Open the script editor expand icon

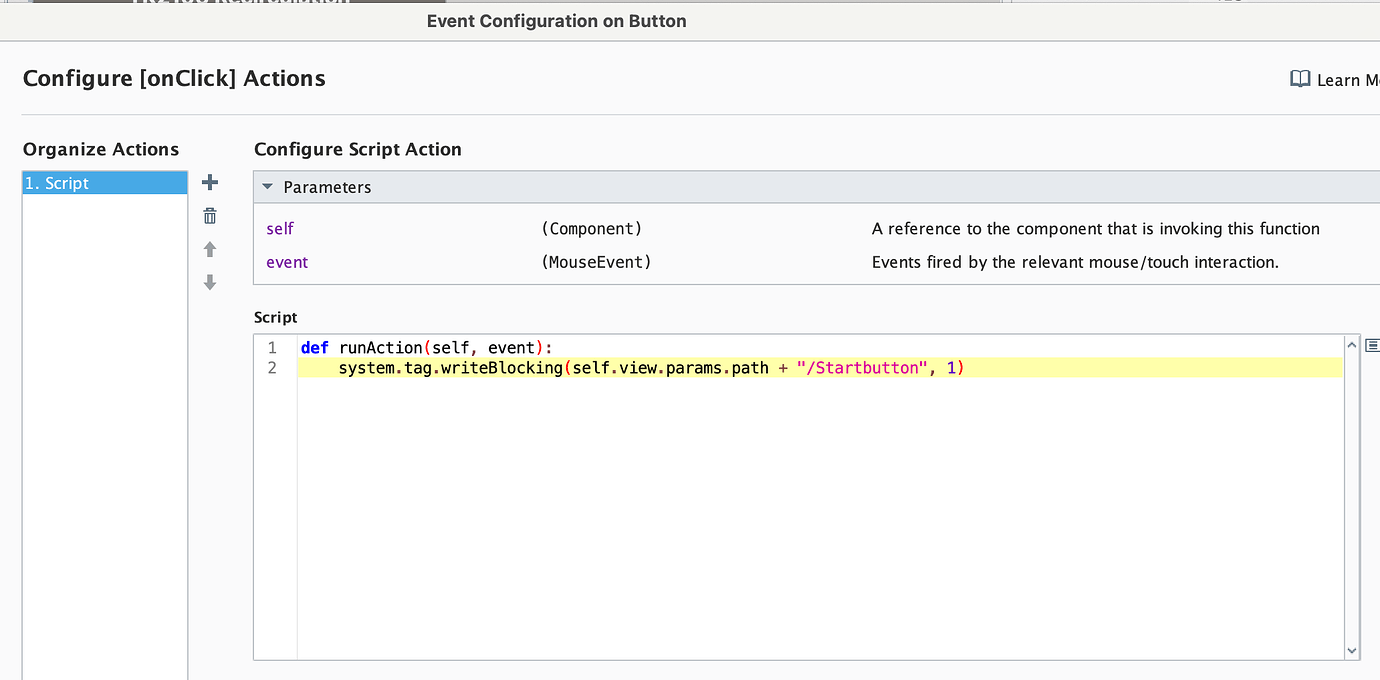pos(1371,344)
